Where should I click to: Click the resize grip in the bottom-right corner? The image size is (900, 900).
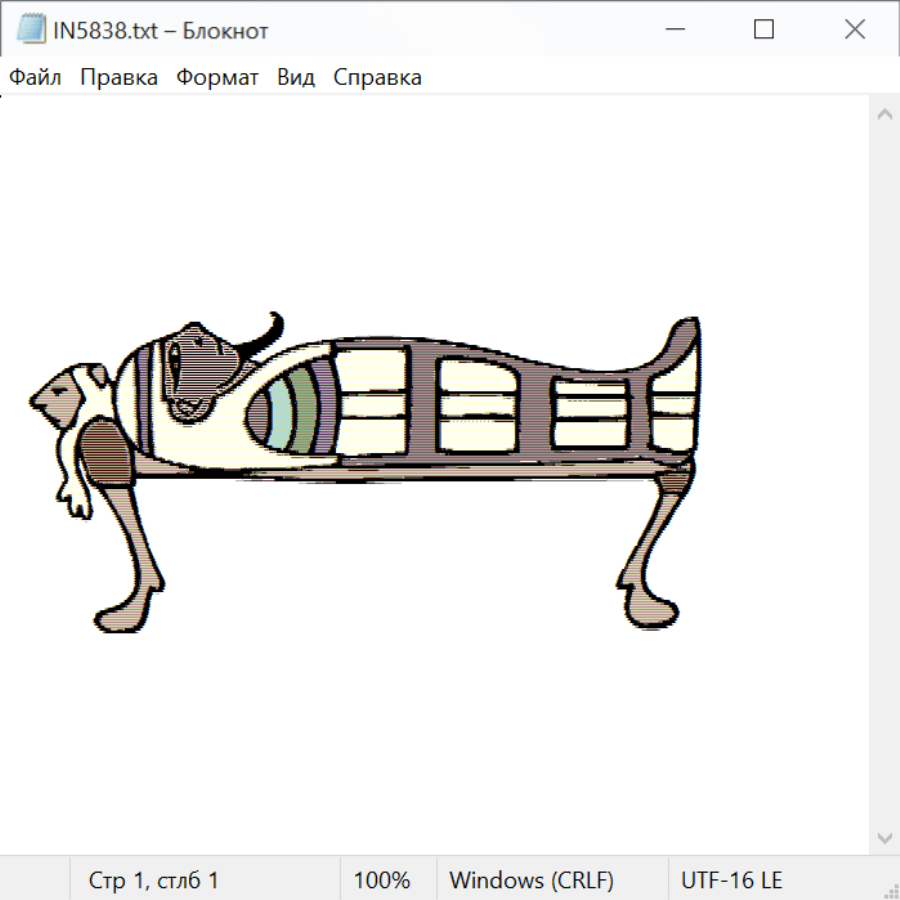tap(891, 891)
